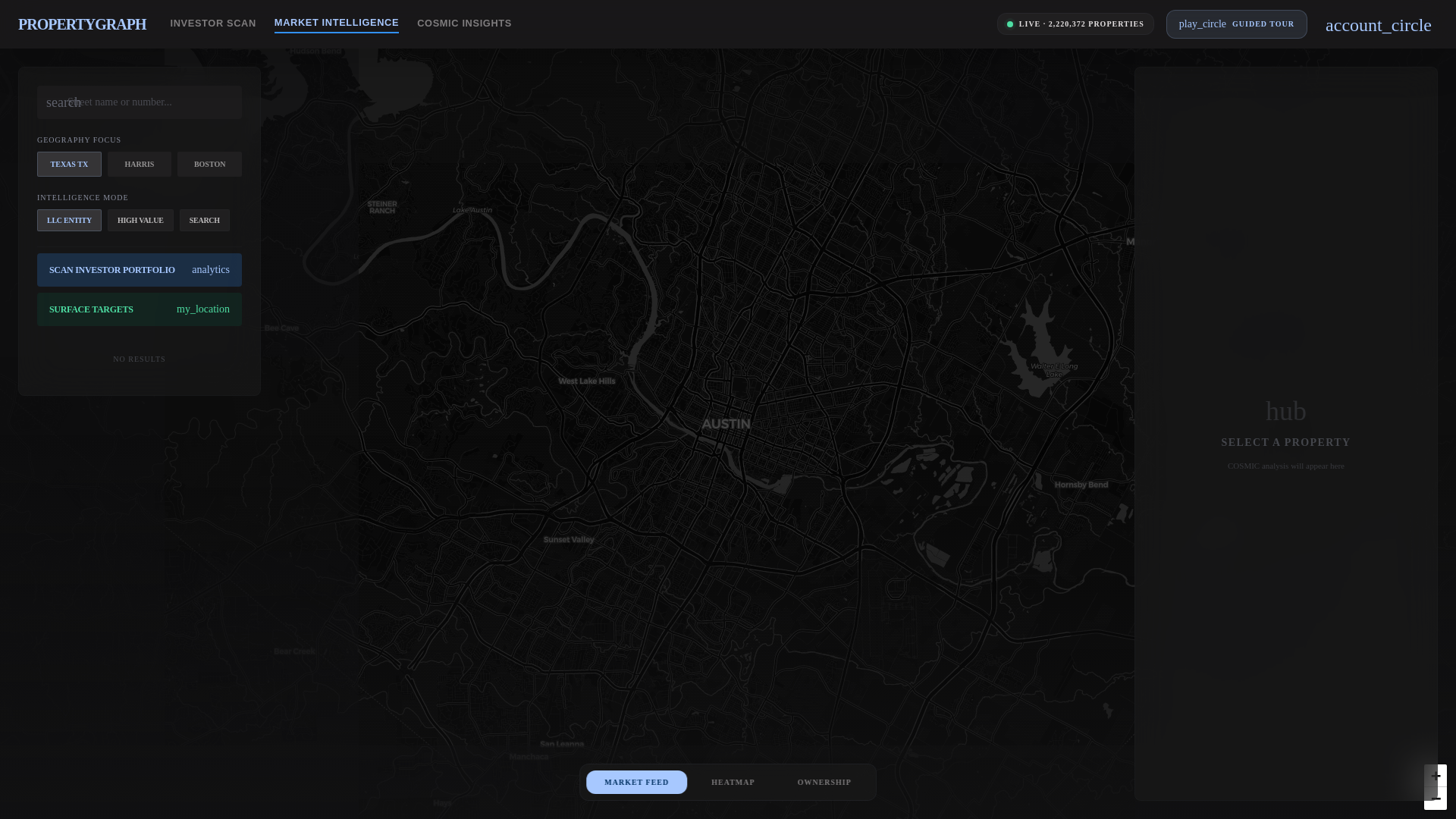Start the Guided Tour
1456x819 pixels.
pyautogui.click(x=1236, y=24)
